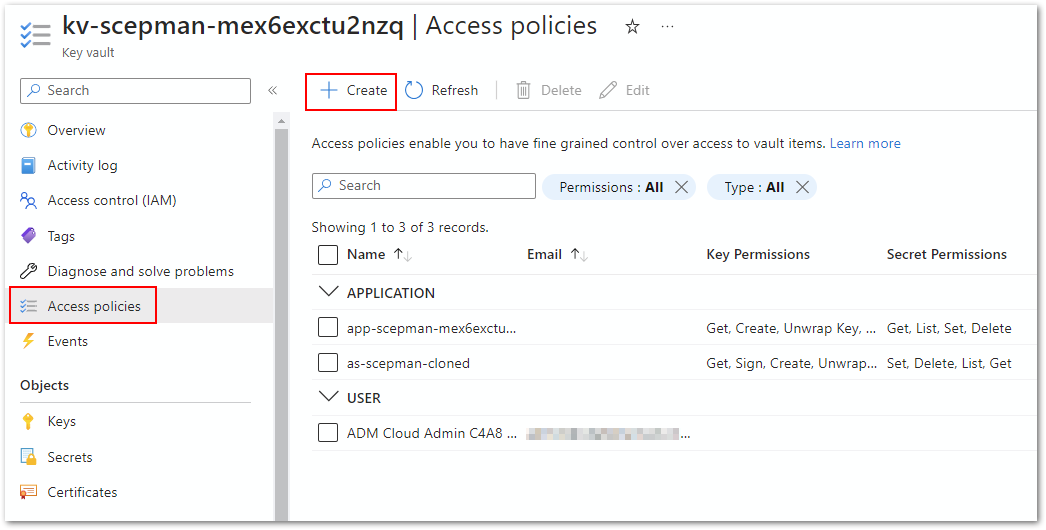Open the ellipsis more options menu
The height and width of the screenshot is (530, 1046).
[668, 27]
